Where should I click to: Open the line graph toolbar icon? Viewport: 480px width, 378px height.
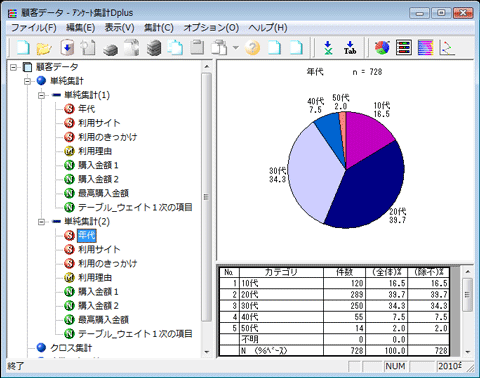pos(447,48)
